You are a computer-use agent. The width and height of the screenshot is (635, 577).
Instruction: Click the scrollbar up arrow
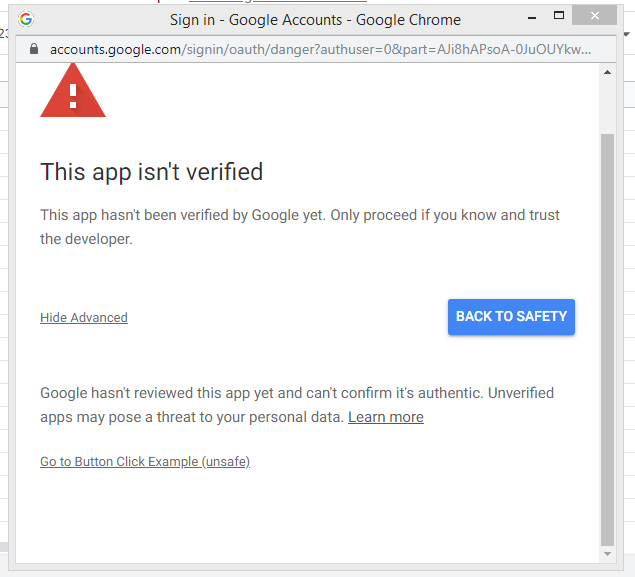607,73
